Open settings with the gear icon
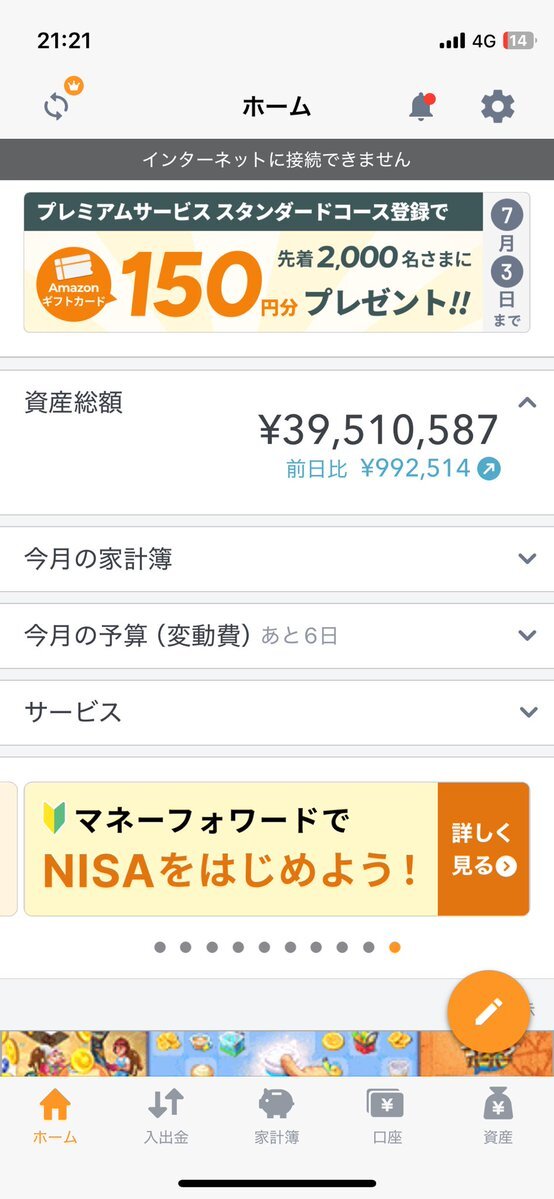Screen dimensions: 554x1199 [497, 106]
